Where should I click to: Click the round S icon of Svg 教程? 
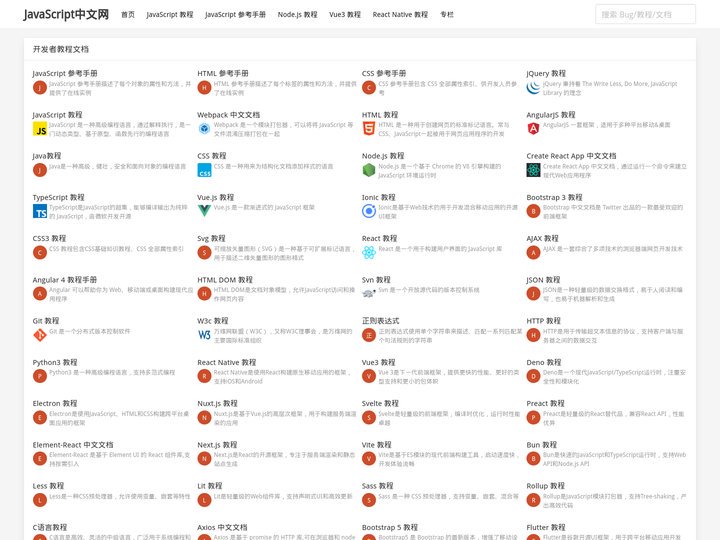coord(204,252)
